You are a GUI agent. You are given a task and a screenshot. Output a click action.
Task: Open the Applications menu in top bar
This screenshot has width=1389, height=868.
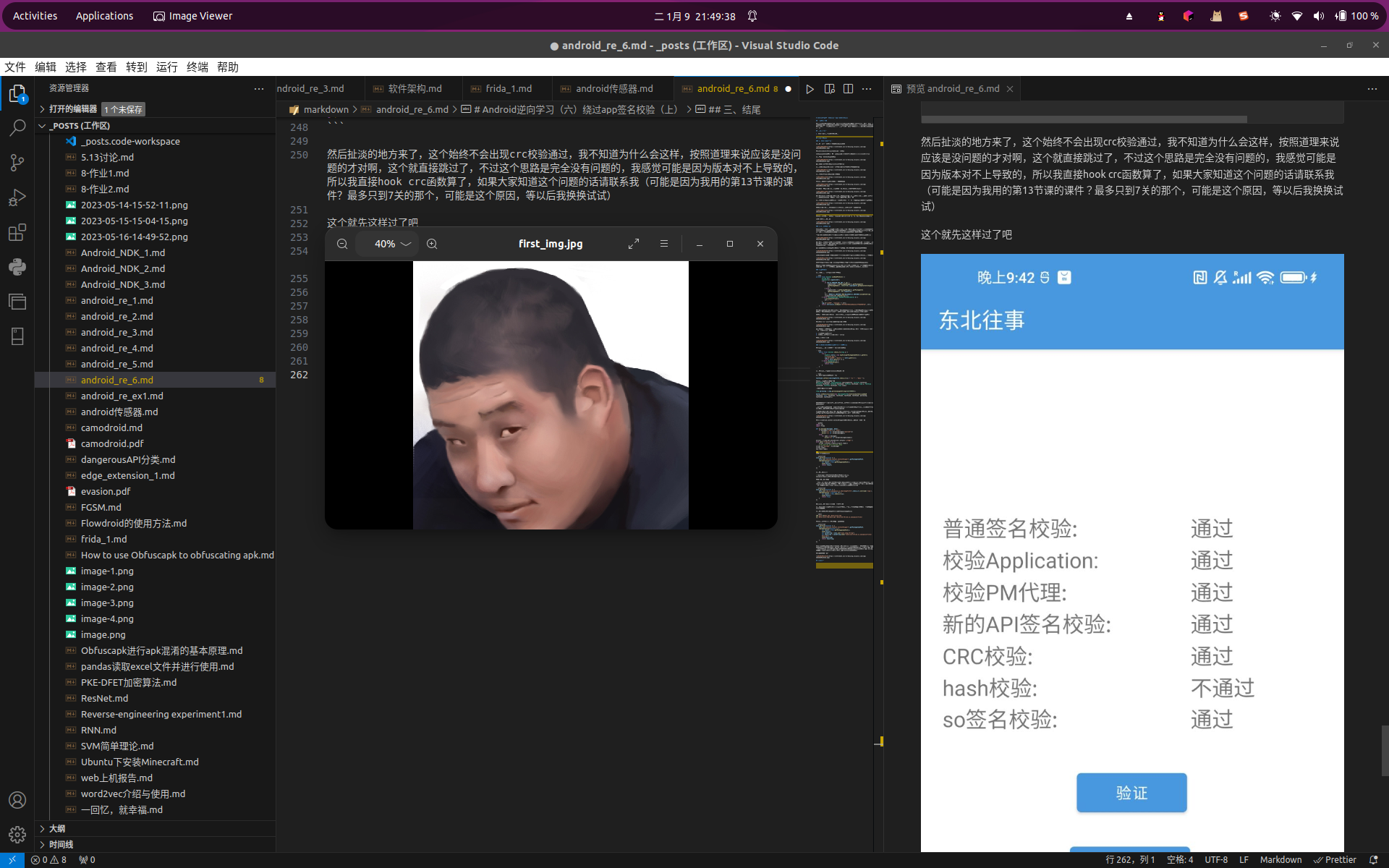click(105, 16)
